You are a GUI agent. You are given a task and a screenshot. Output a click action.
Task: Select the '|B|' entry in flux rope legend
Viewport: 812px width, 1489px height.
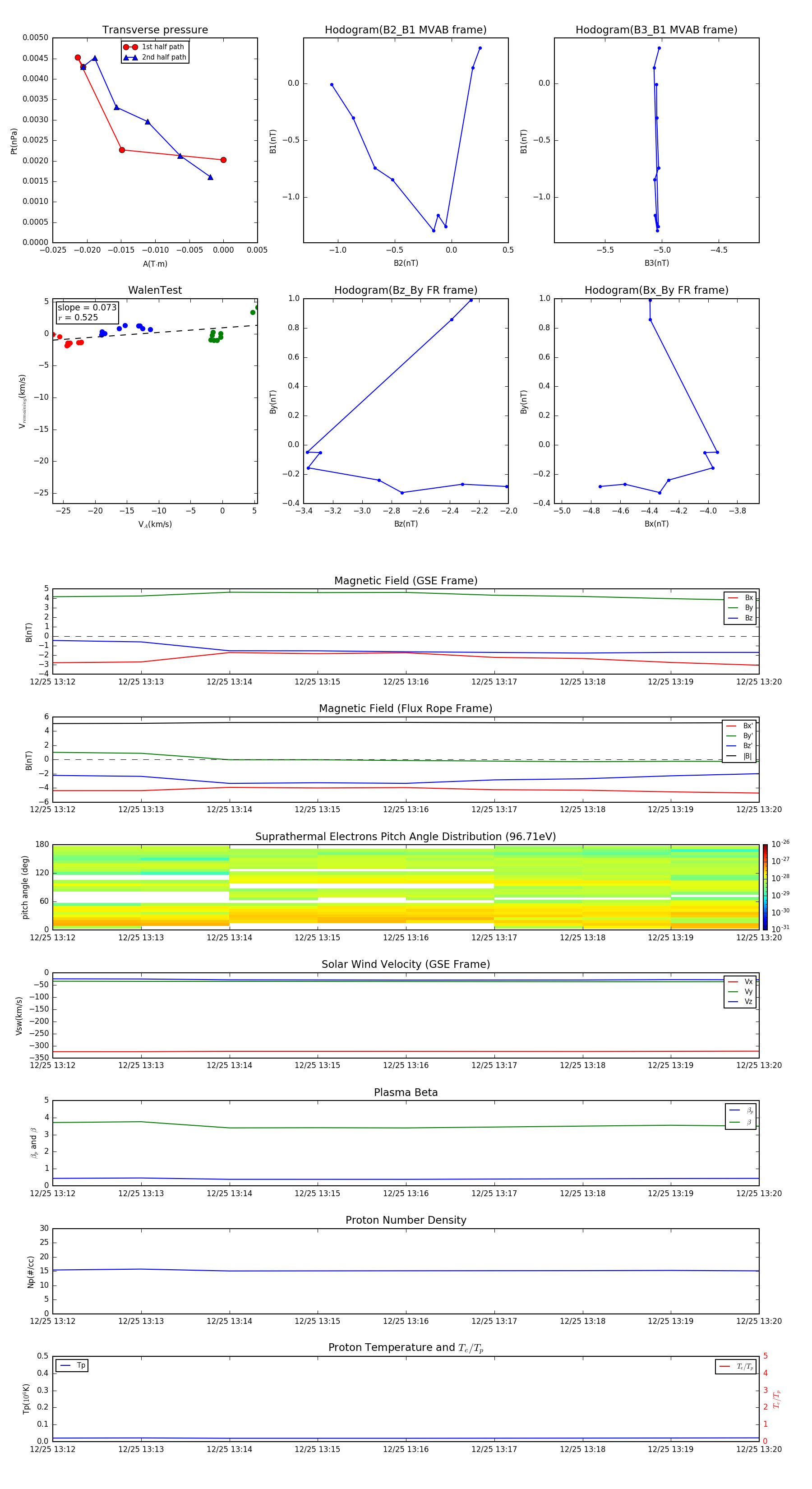click(740, 756)
